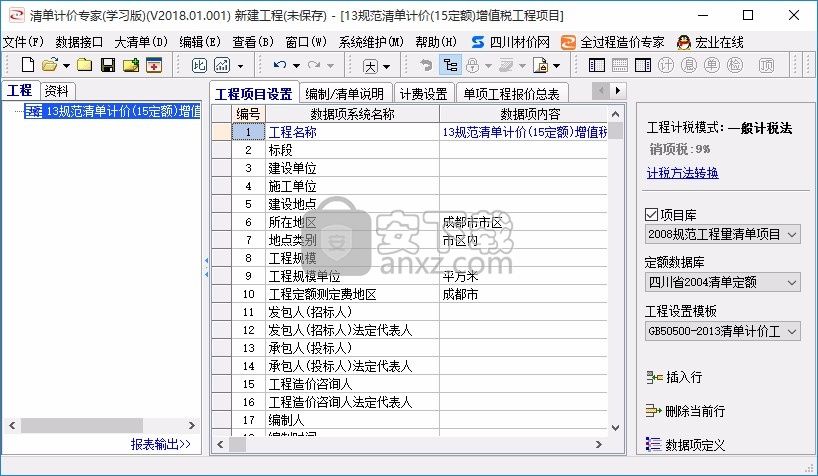Click the 平方米 cell for 工程规模单位
Viewport: 818px width, 476px height.
click(523, 276)
